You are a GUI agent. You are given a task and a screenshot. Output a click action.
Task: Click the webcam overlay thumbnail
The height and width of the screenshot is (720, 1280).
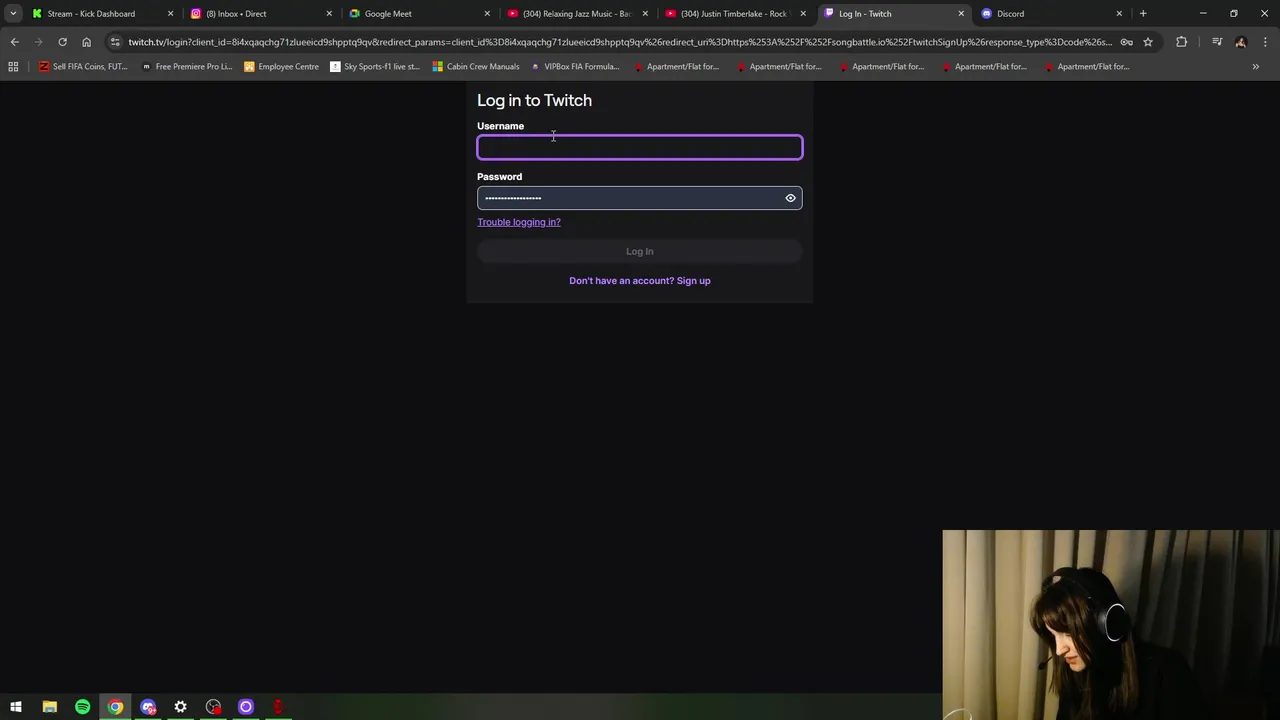click(1111, 625)
